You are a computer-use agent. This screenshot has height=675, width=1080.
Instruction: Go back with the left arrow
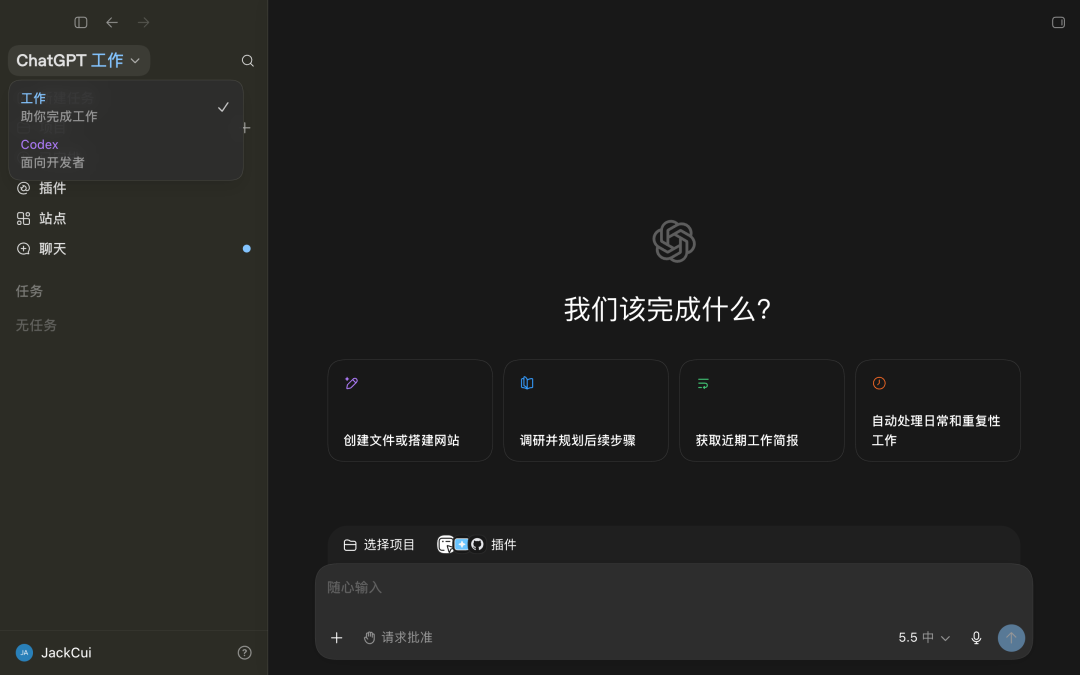click(112, 23)
